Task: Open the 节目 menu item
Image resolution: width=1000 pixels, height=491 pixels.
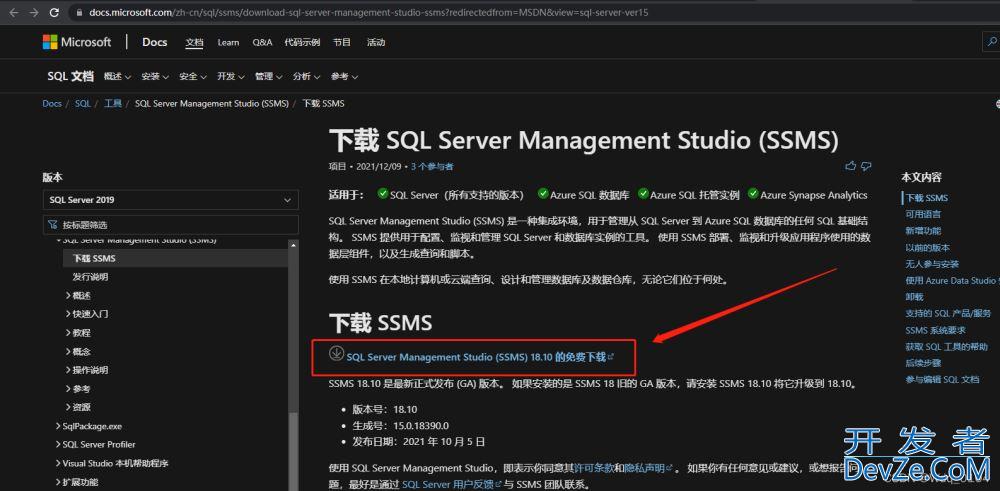Action: coord(342,43)
